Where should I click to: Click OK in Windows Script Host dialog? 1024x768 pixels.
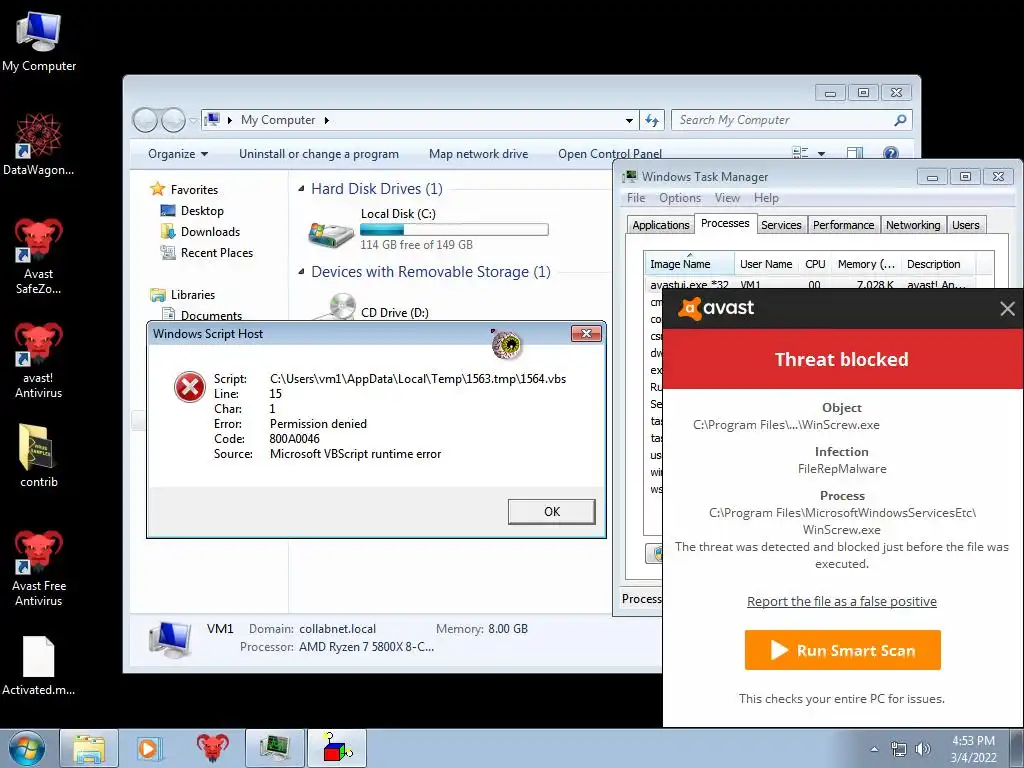tap(552, 511)
